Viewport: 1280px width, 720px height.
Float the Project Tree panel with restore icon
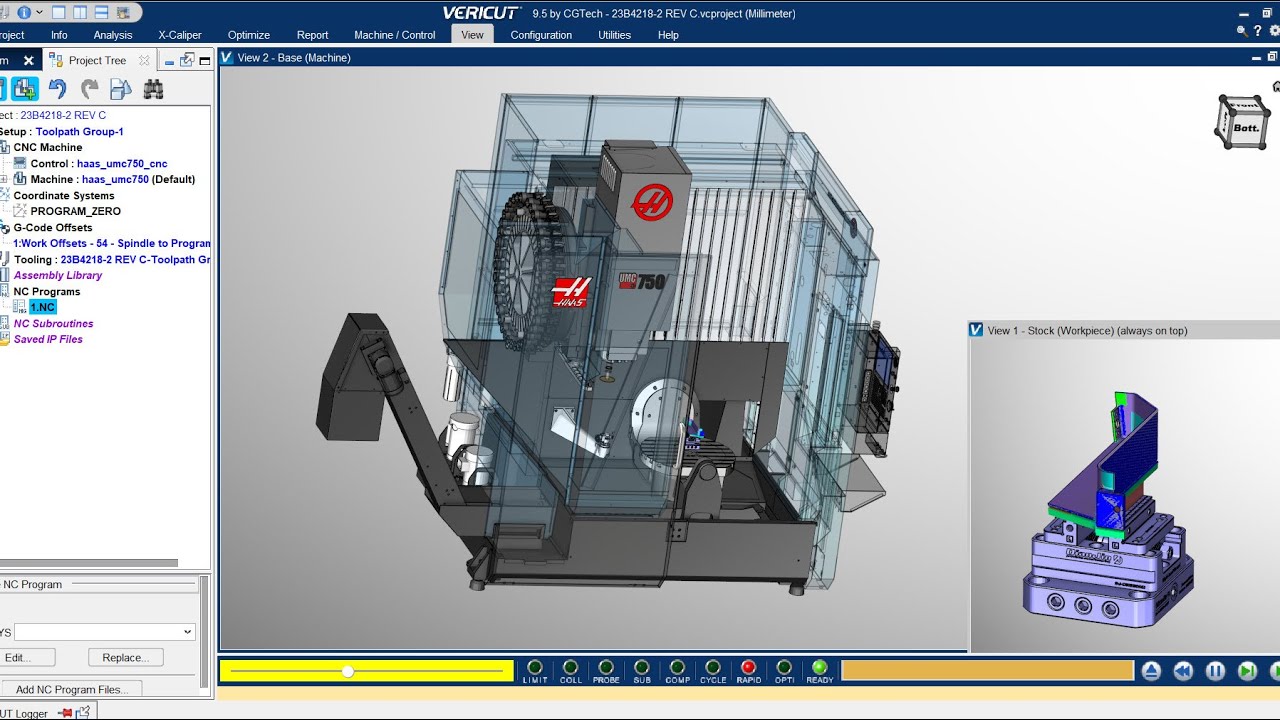[187, 60]
